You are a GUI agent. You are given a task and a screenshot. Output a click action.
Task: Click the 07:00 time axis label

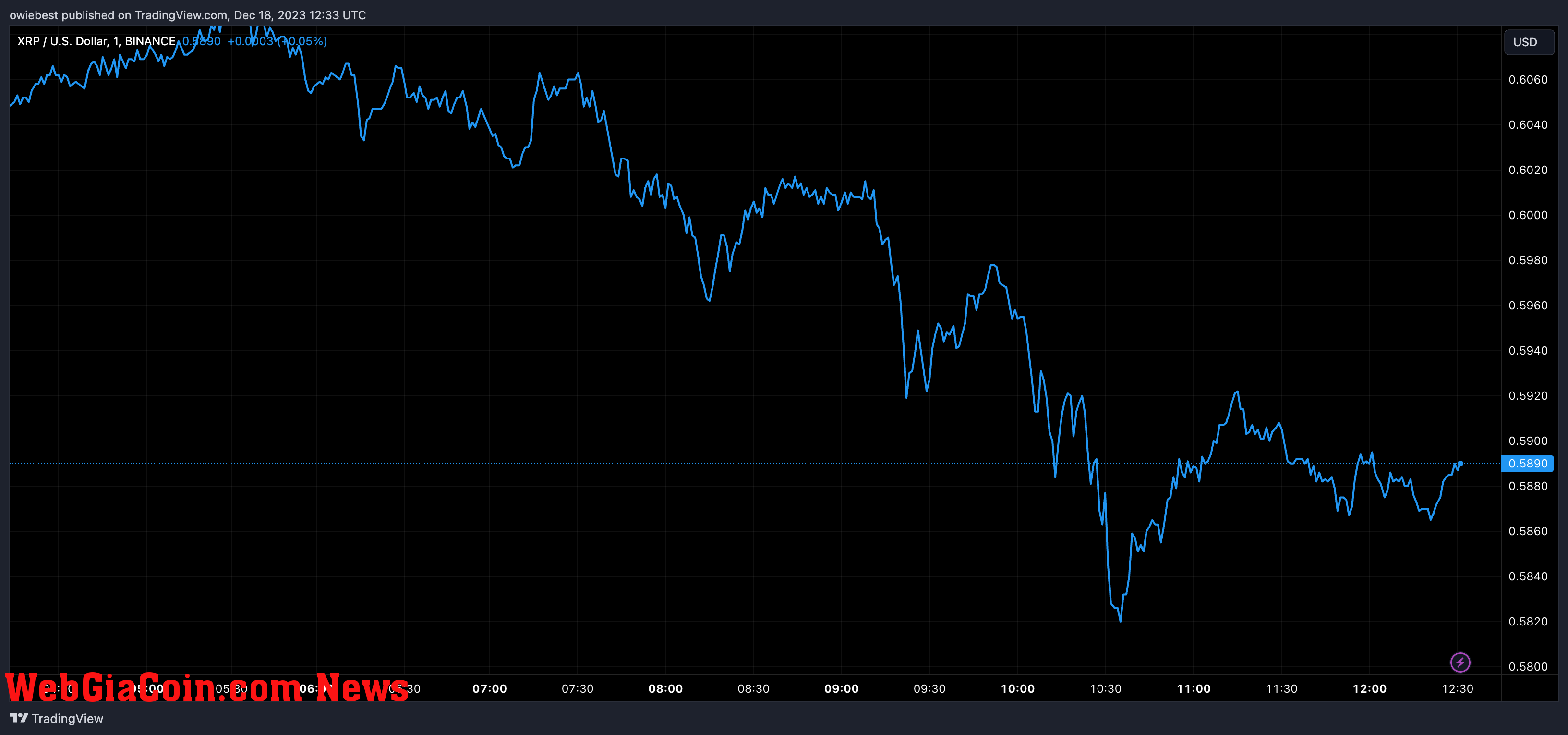(489, 689)
